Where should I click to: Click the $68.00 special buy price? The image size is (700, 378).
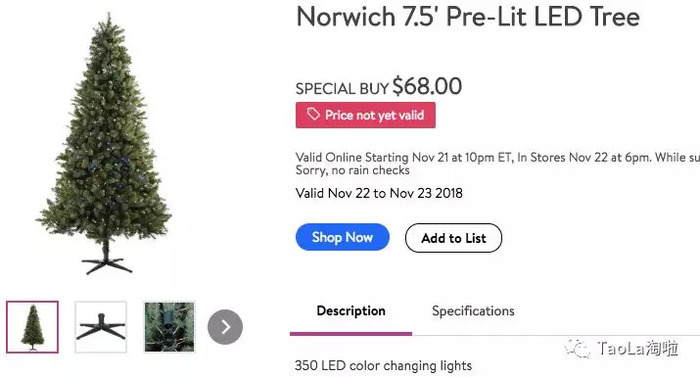(x=427, y=86)
